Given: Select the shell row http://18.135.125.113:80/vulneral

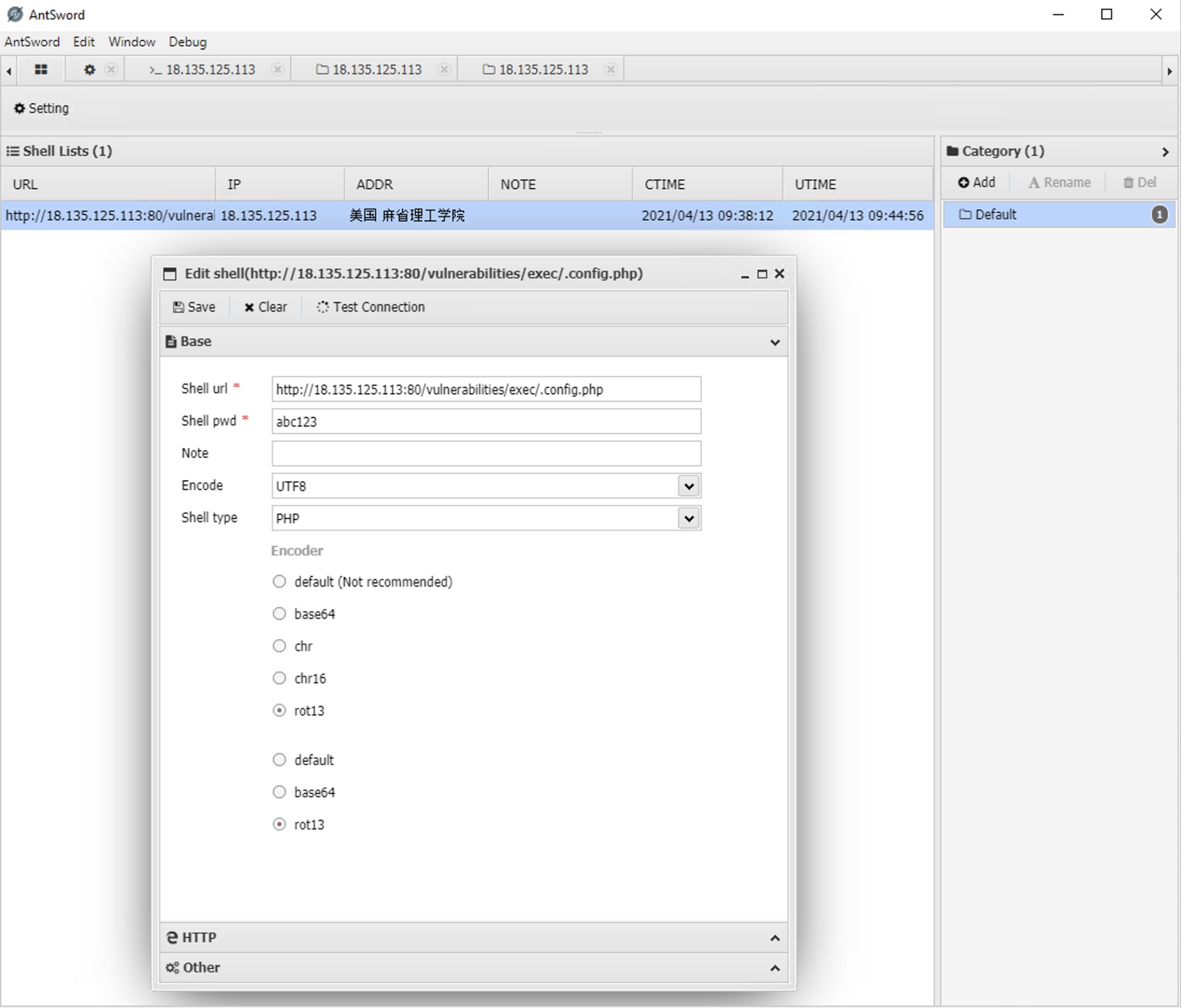Looking at the screenshot, I should [467, 216].
